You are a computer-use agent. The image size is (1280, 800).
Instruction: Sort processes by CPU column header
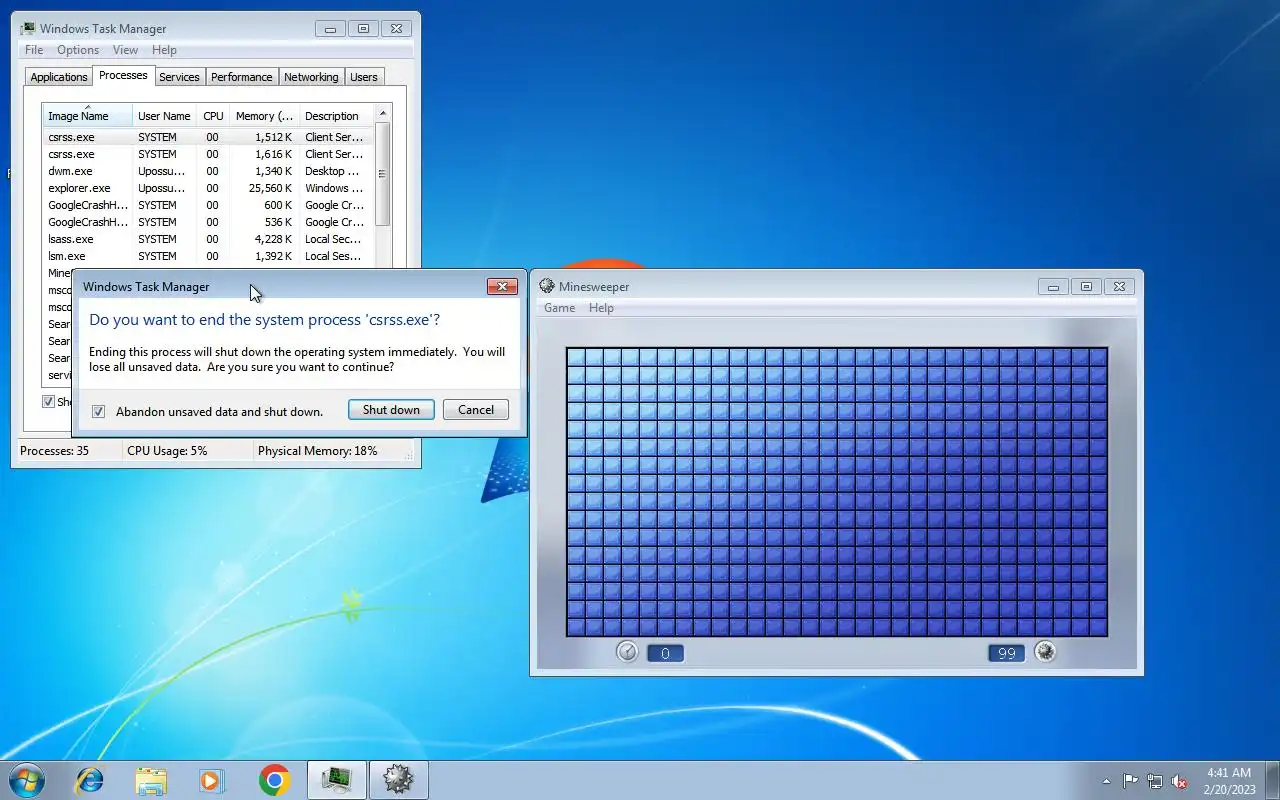coord(213,115)
